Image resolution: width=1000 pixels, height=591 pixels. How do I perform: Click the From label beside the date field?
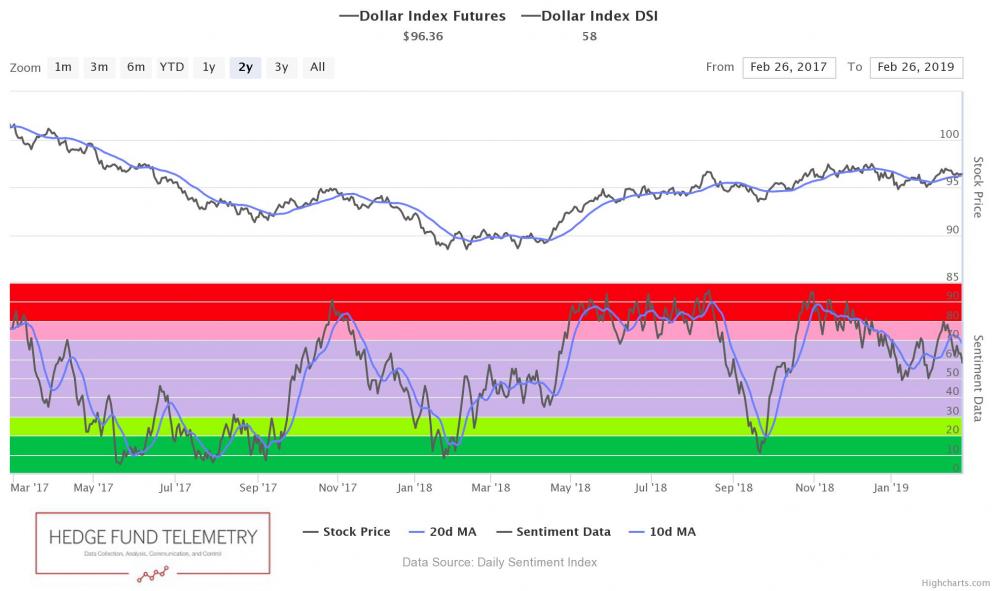point(720,67)
